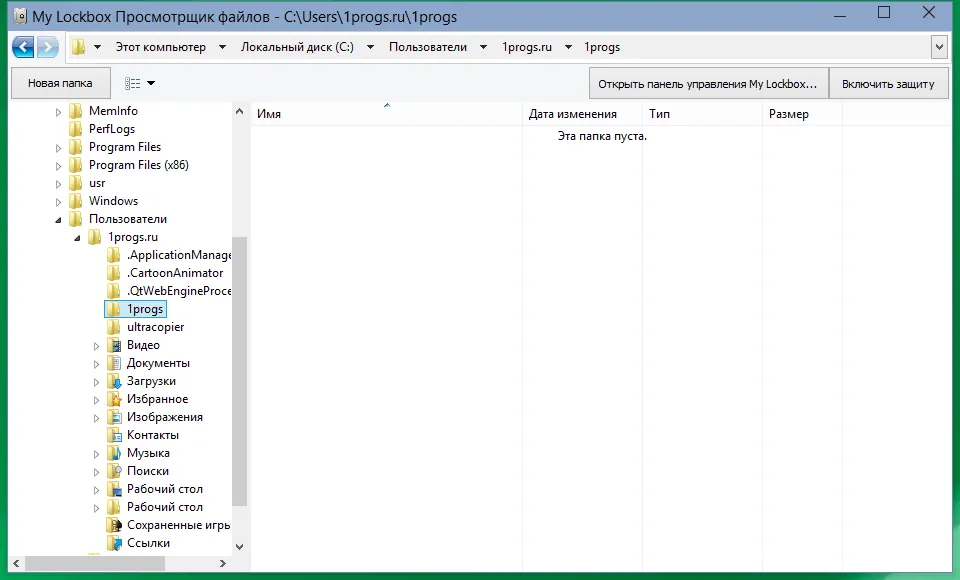Open dropdown after Локальный диск (C:)
This screenshot has height=580, width=960.
click(370, 47)
